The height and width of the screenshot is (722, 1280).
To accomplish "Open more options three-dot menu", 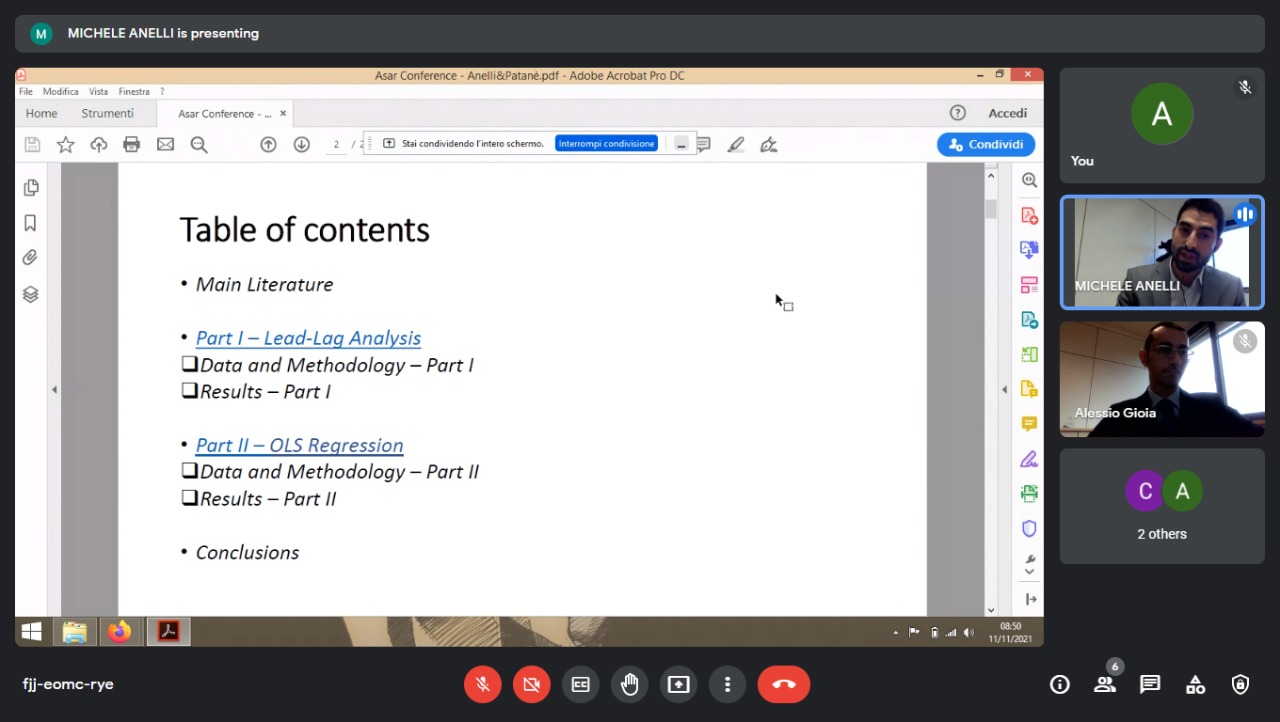I will (727, 685).
